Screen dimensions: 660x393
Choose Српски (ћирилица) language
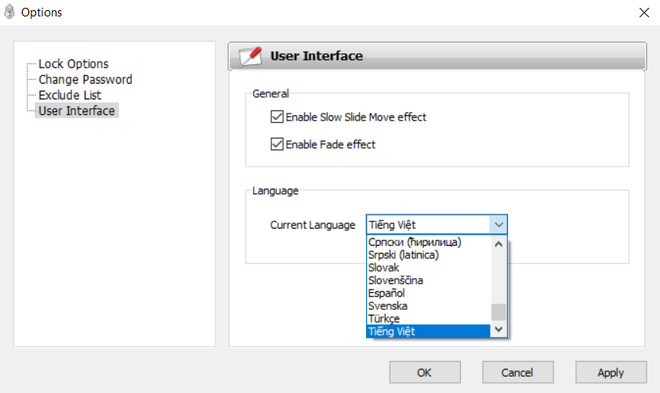pos(428,242)
